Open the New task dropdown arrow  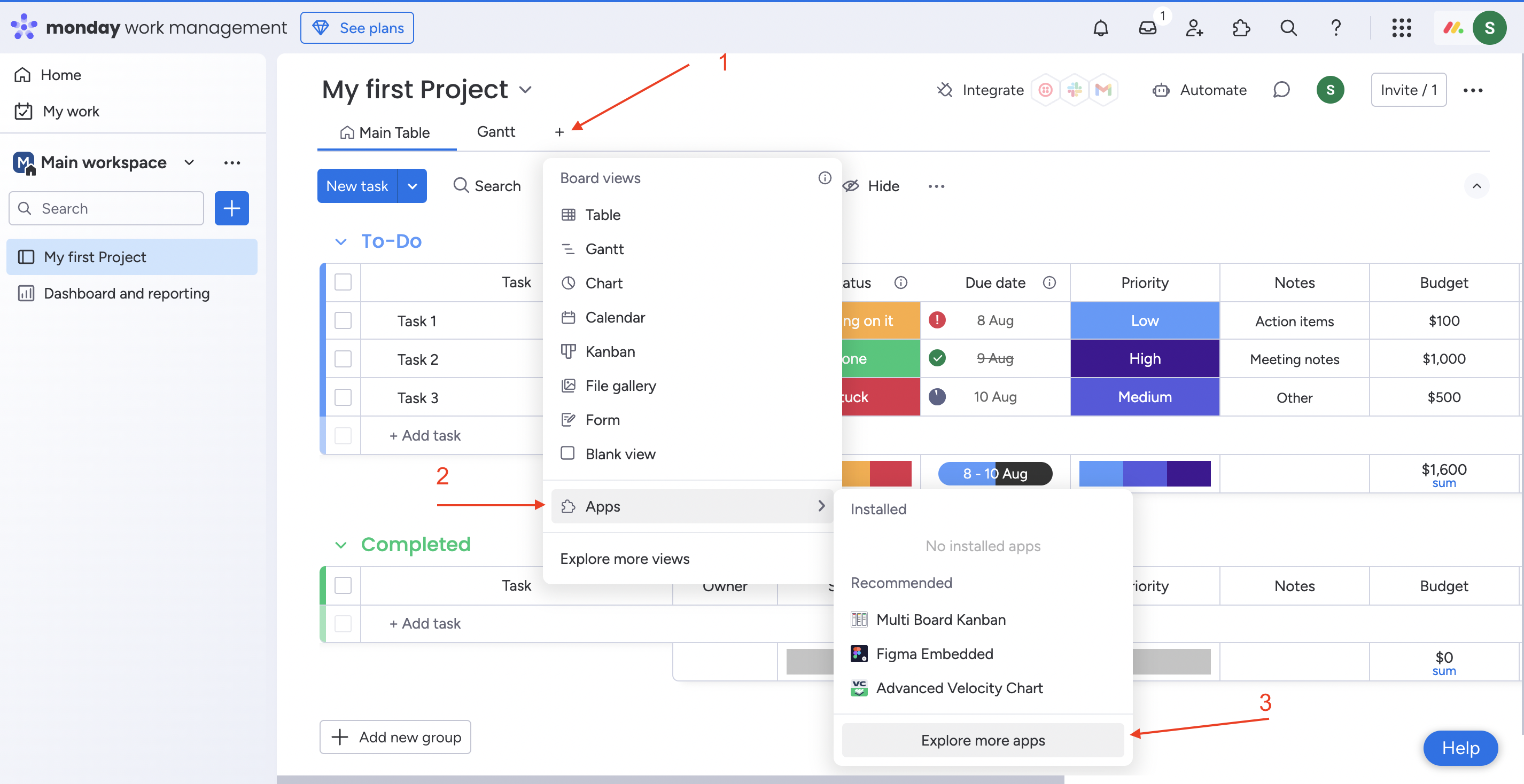click(x=413, y=186)
